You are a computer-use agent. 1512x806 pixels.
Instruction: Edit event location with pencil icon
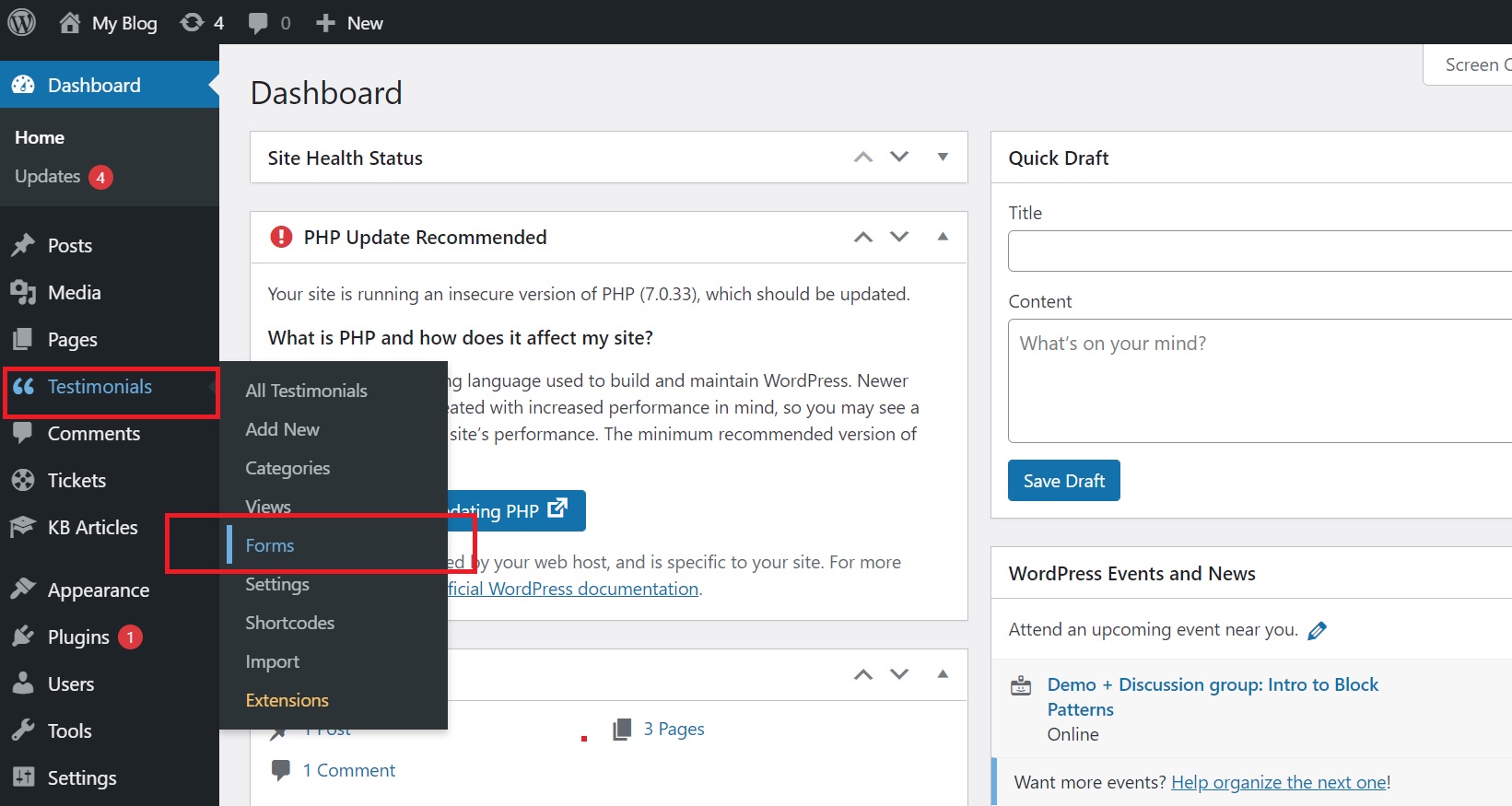(1318, 630)
